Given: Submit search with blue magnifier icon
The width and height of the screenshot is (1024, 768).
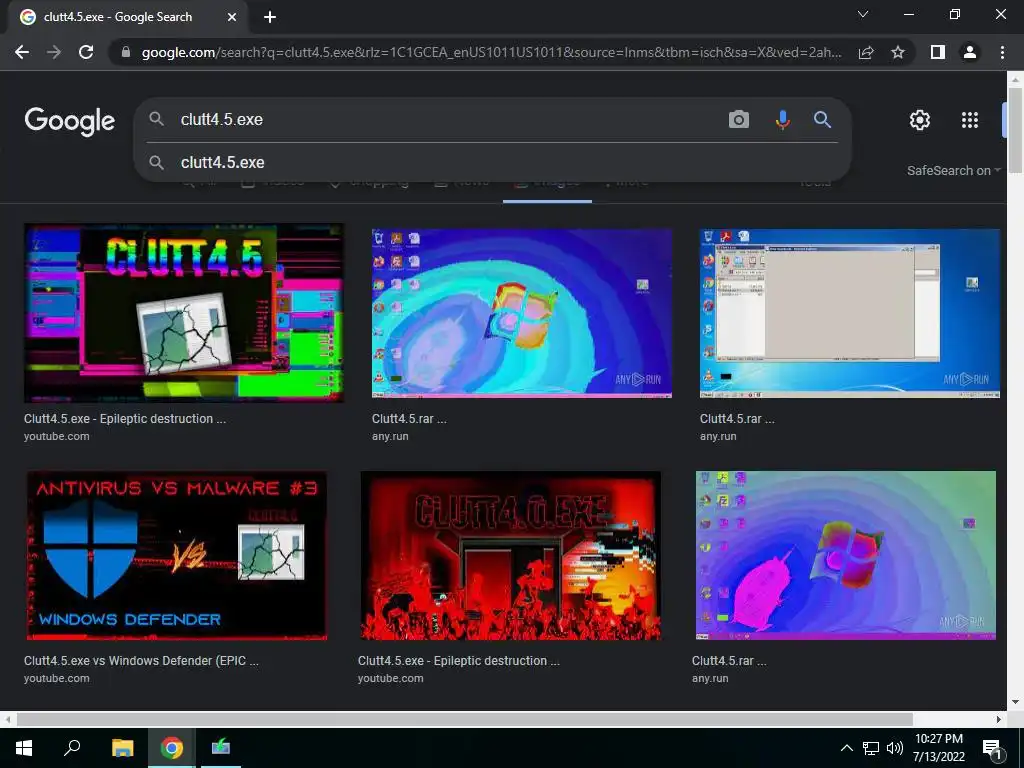Looking at the screenshot, I should [x=822, y=120].
